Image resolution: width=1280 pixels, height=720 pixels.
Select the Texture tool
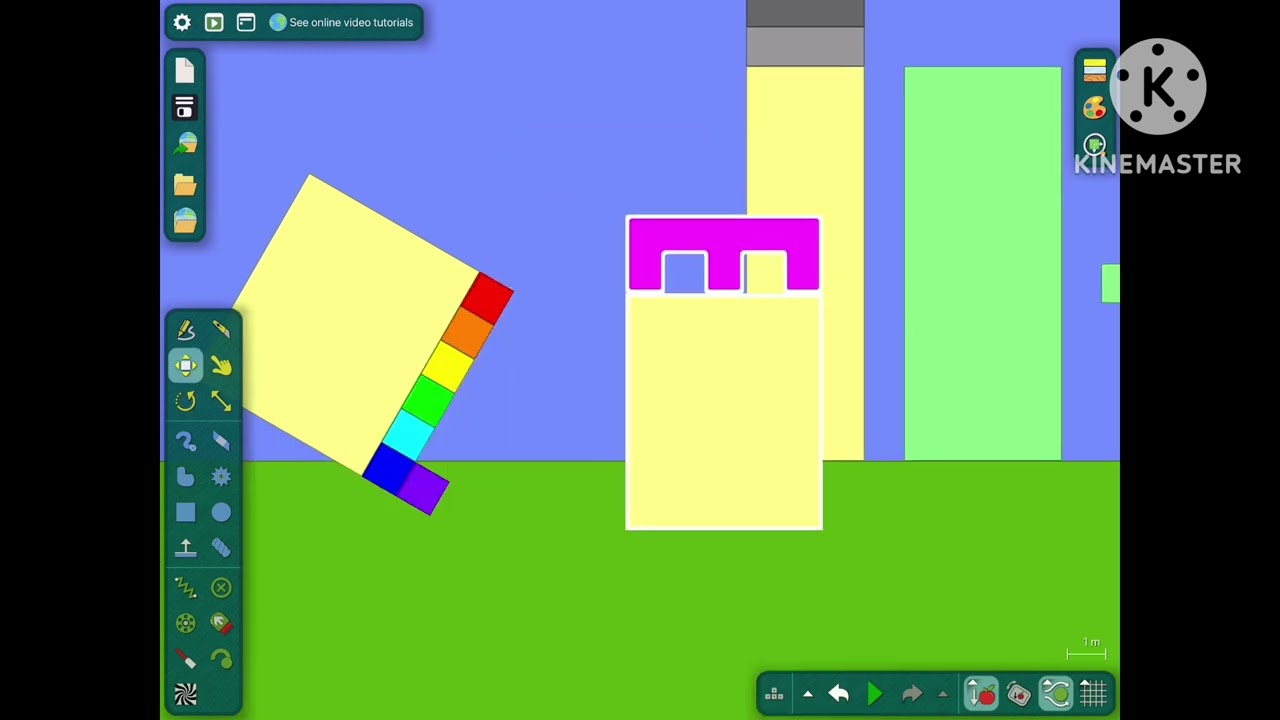click(186, 694)
